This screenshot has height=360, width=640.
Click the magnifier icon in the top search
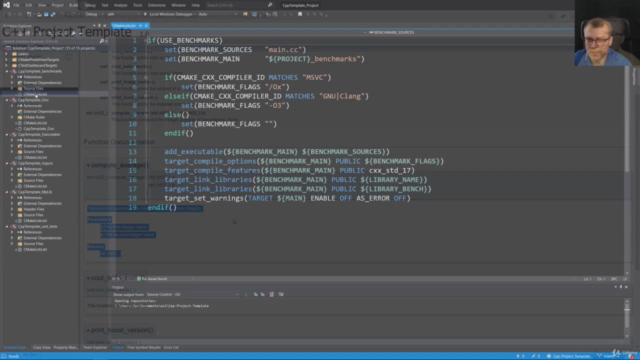click(270, 5)
